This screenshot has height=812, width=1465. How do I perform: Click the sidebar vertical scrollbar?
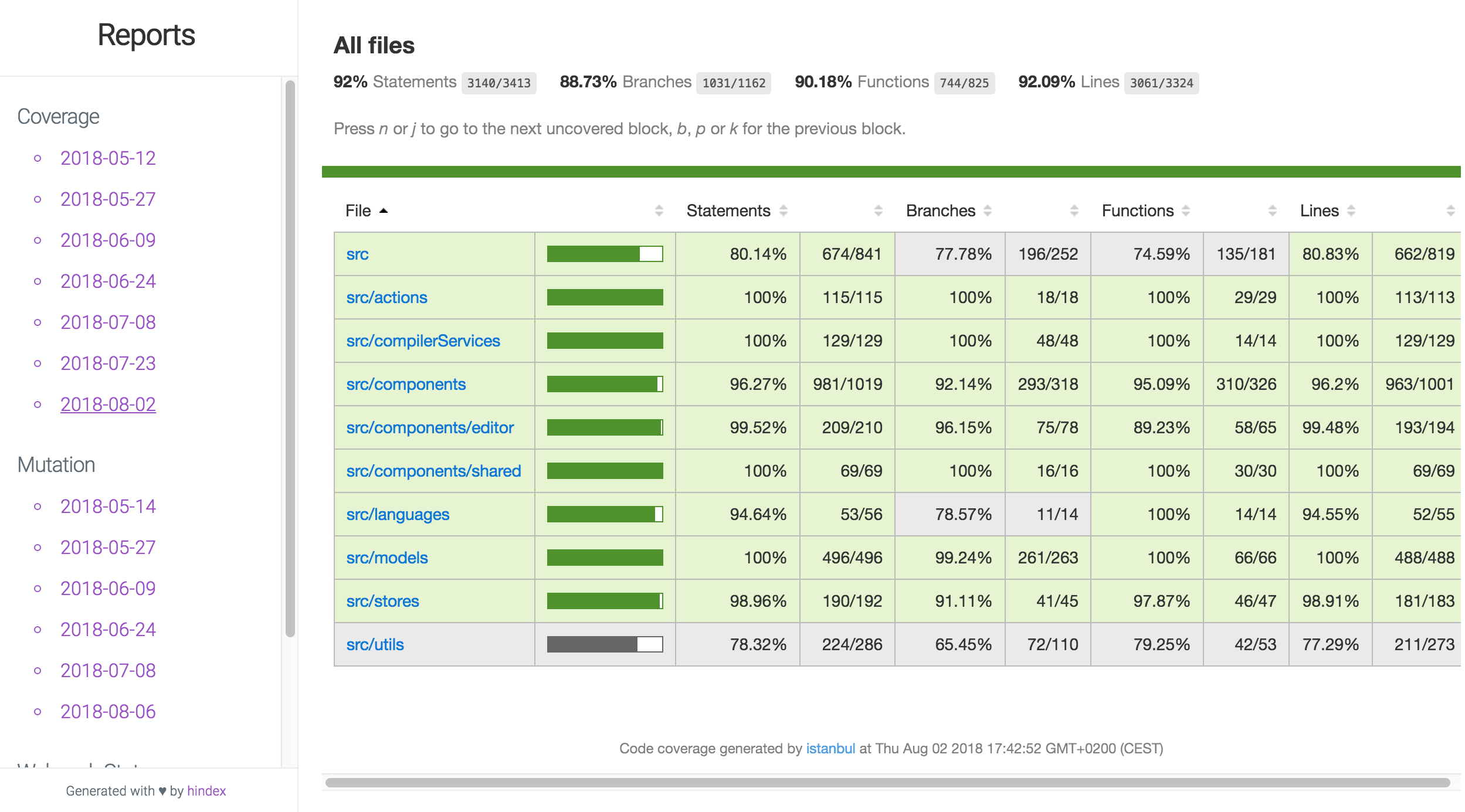(x=290, y=358)
